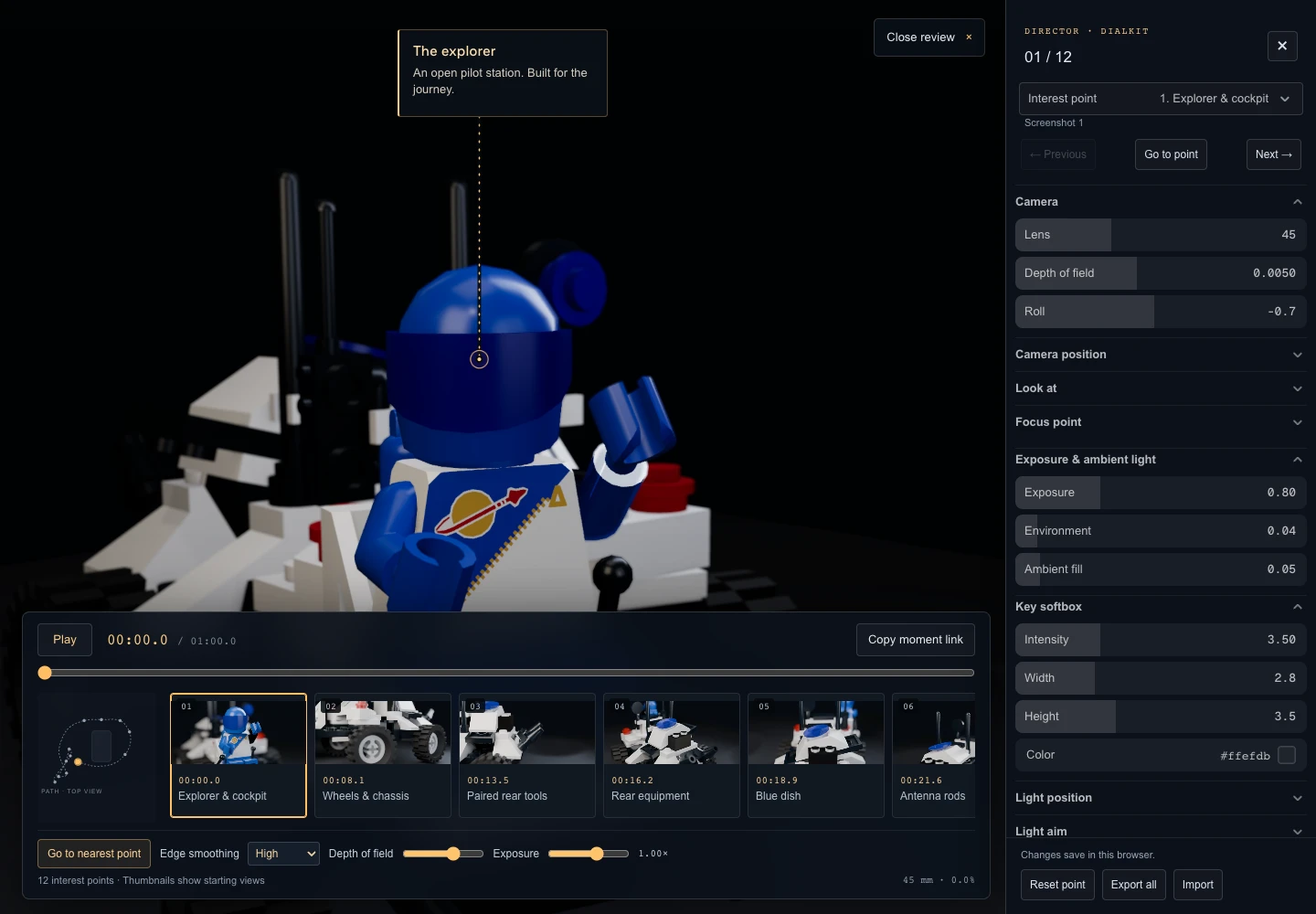The width and height of the screenshot is (1316, 914).
Task: Adjust the softbox Width slider
Action: click(1161, 678)
